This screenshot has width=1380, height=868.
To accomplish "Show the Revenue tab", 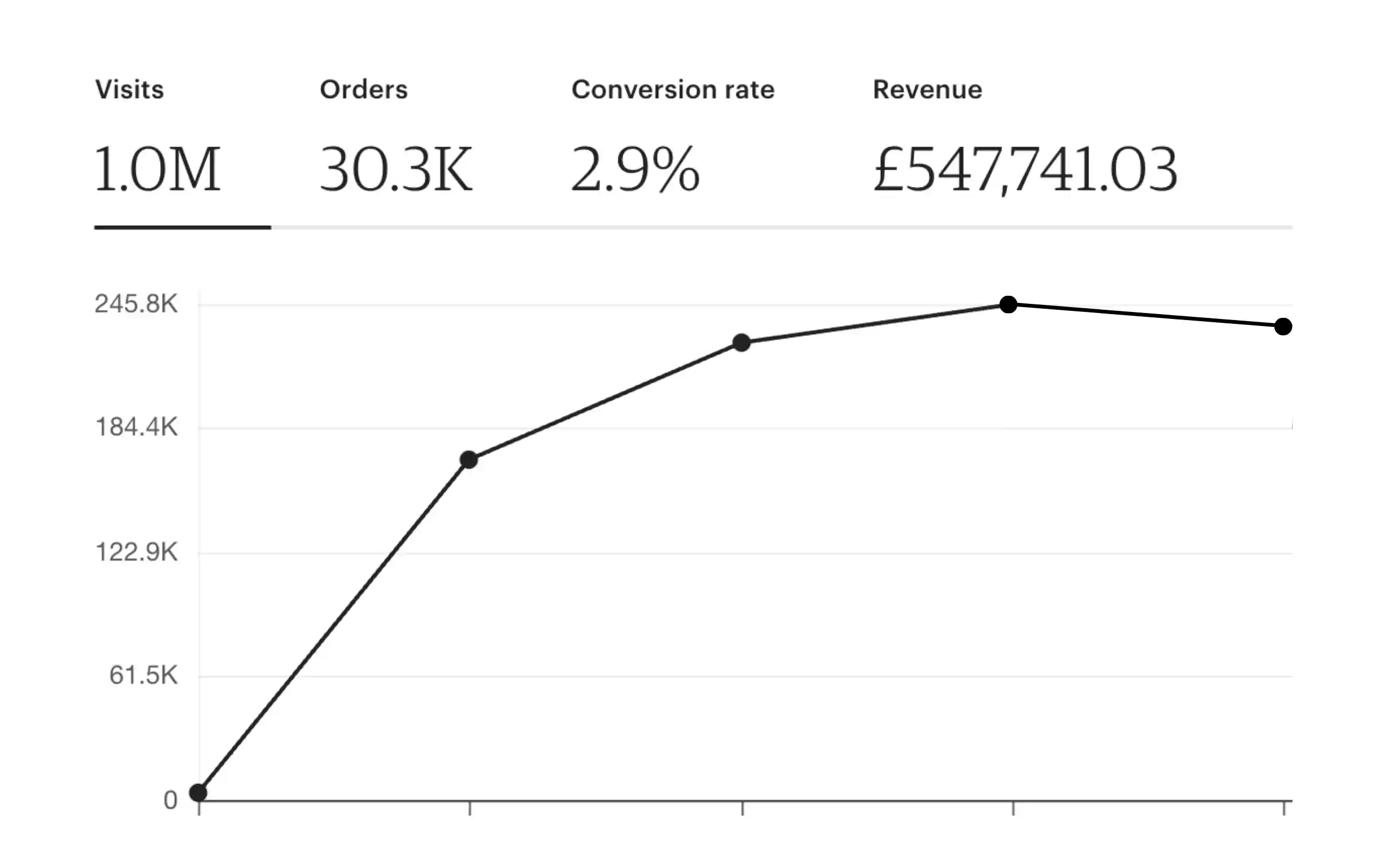I will 927,90.
